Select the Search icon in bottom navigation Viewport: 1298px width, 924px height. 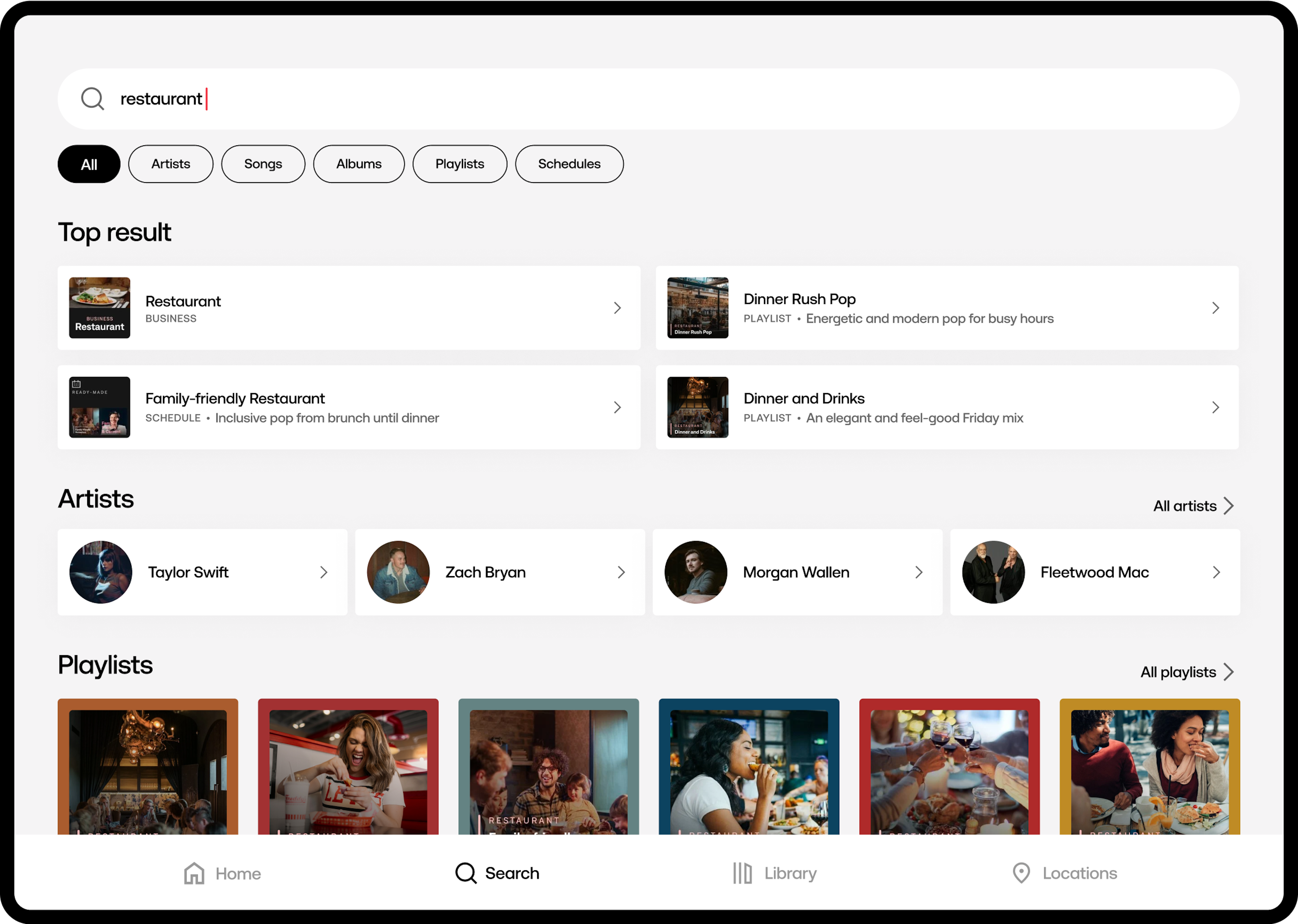tap(465, 873)
